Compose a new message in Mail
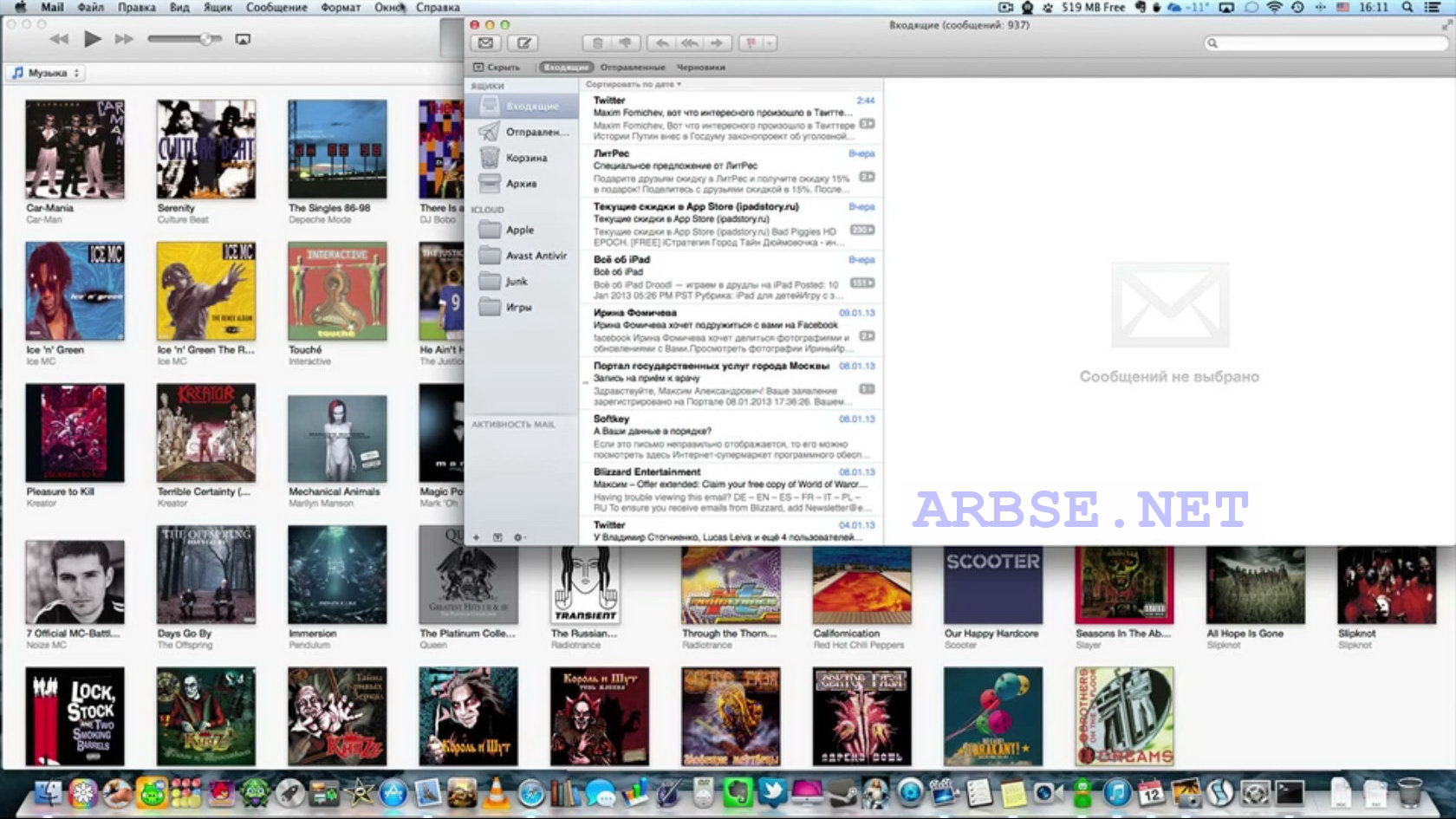 [523, 42]
